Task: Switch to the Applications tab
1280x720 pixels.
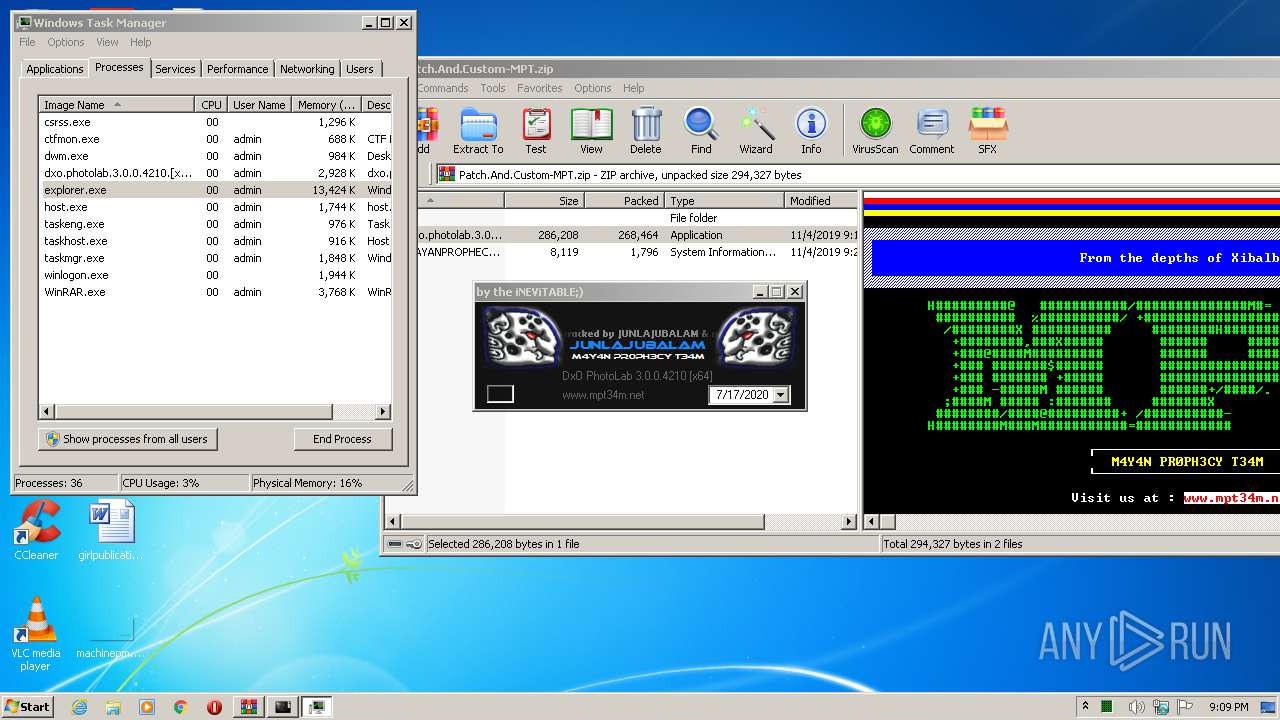Action: (x=54, y=69)
